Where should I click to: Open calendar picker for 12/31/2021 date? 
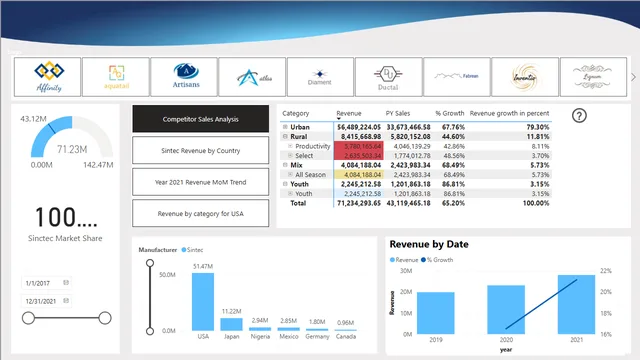66,301
